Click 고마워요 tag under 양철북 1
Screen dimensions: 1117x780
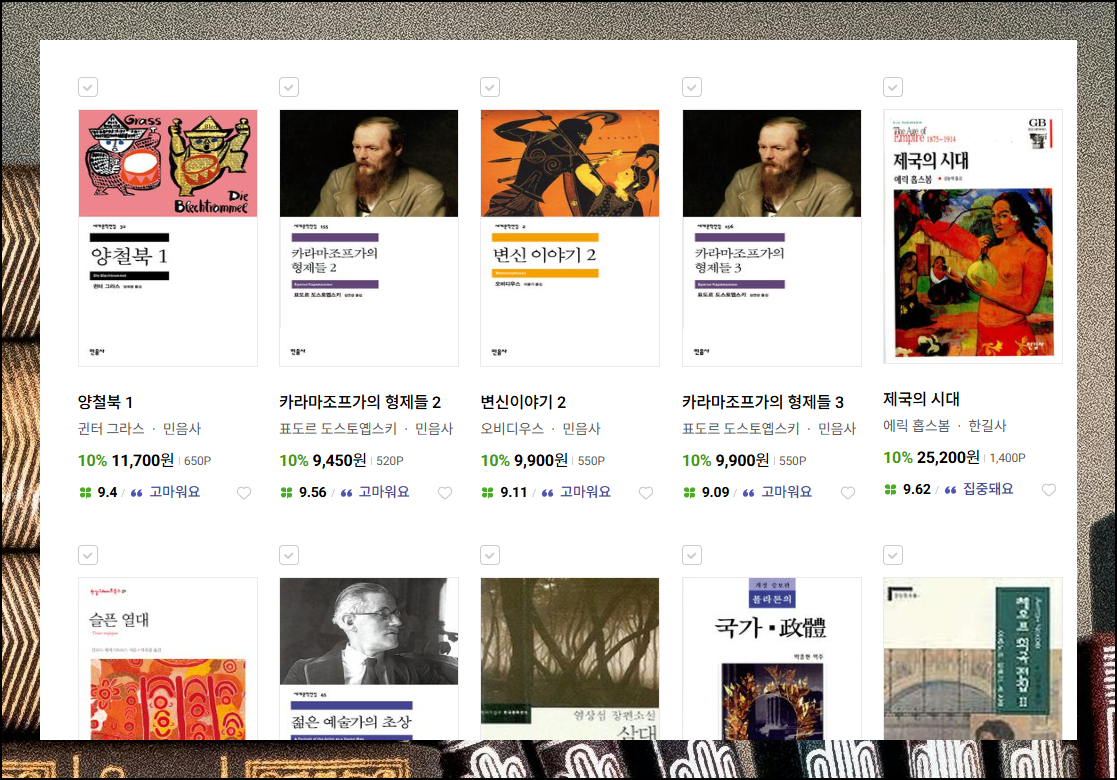pos(175,492)
